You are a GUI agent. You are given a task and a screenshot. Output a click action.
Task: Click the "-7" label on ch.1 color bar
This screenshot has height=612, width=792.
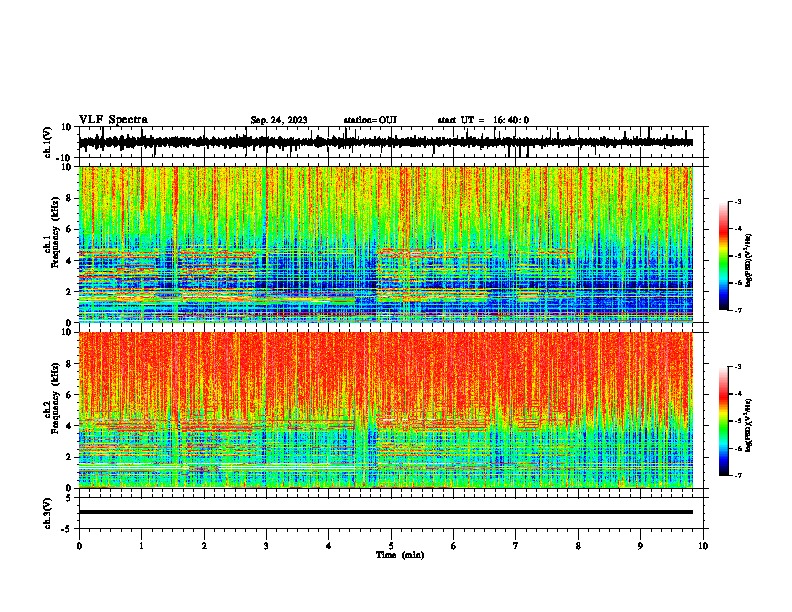pyautogui.click(x=737, y=310)
